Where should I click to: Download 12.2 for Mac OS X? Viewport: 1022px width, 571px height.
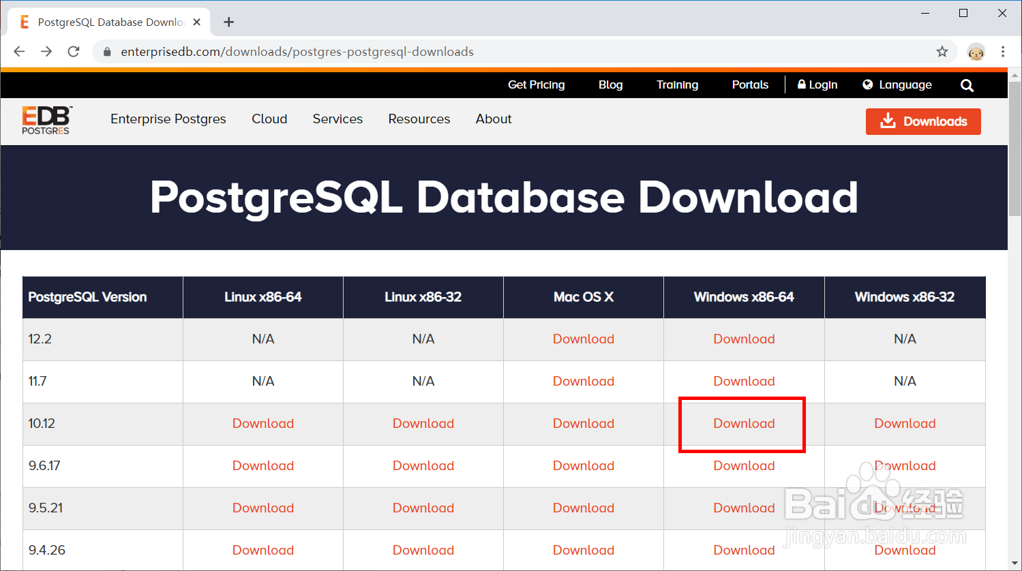coord(583,339)
